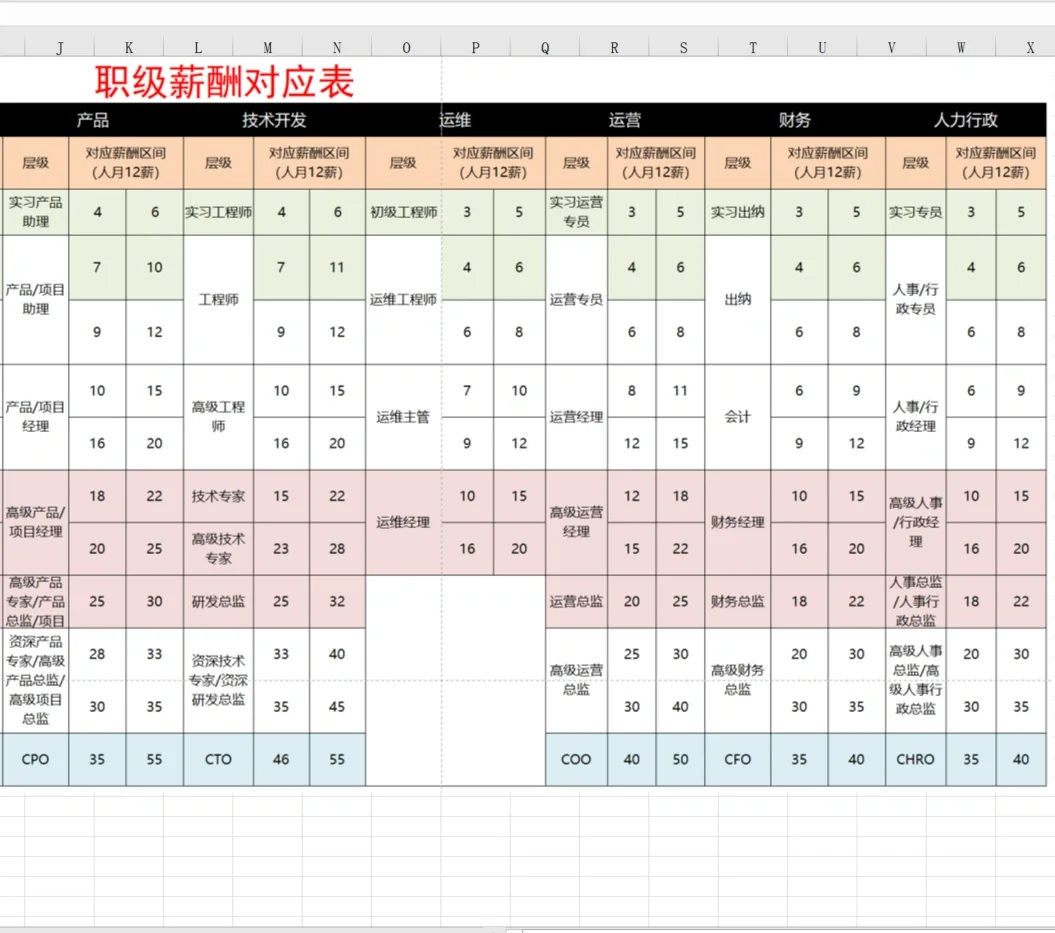Click the CTO cell
1055x933 pixels.
(218, 759)
